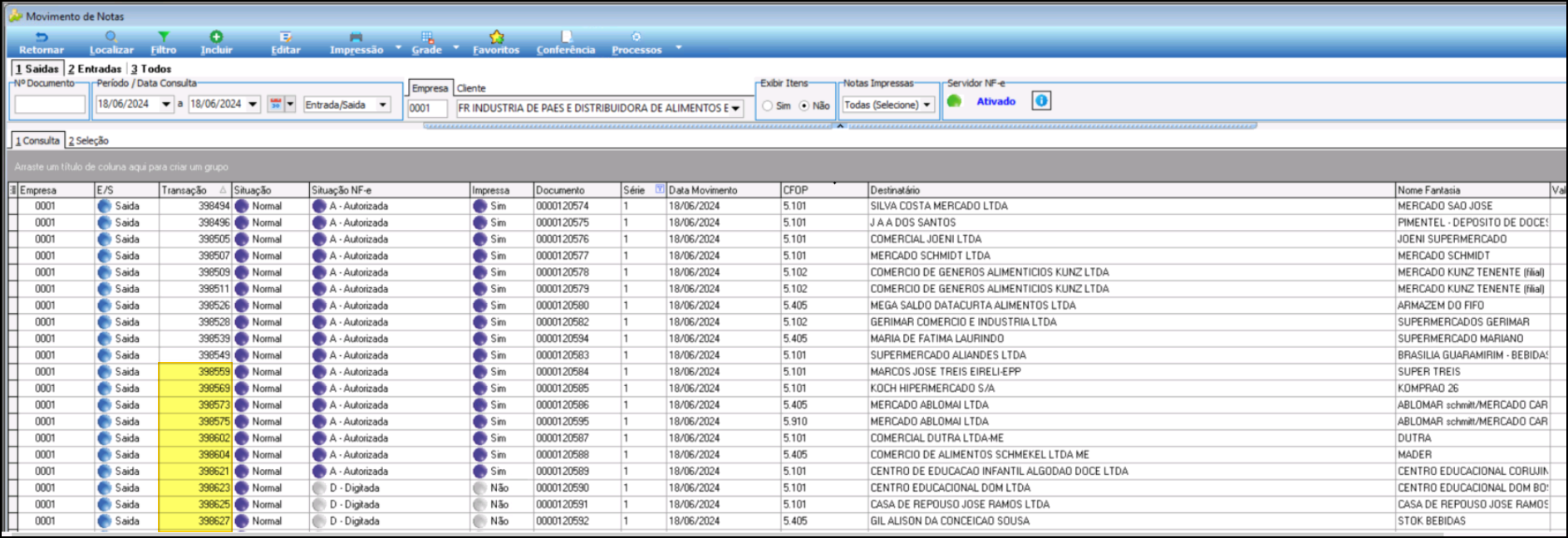The height and width of the screenshot is (538, 1568).
Task: Click the NF-e server info icon
Action: [1041, 100]
